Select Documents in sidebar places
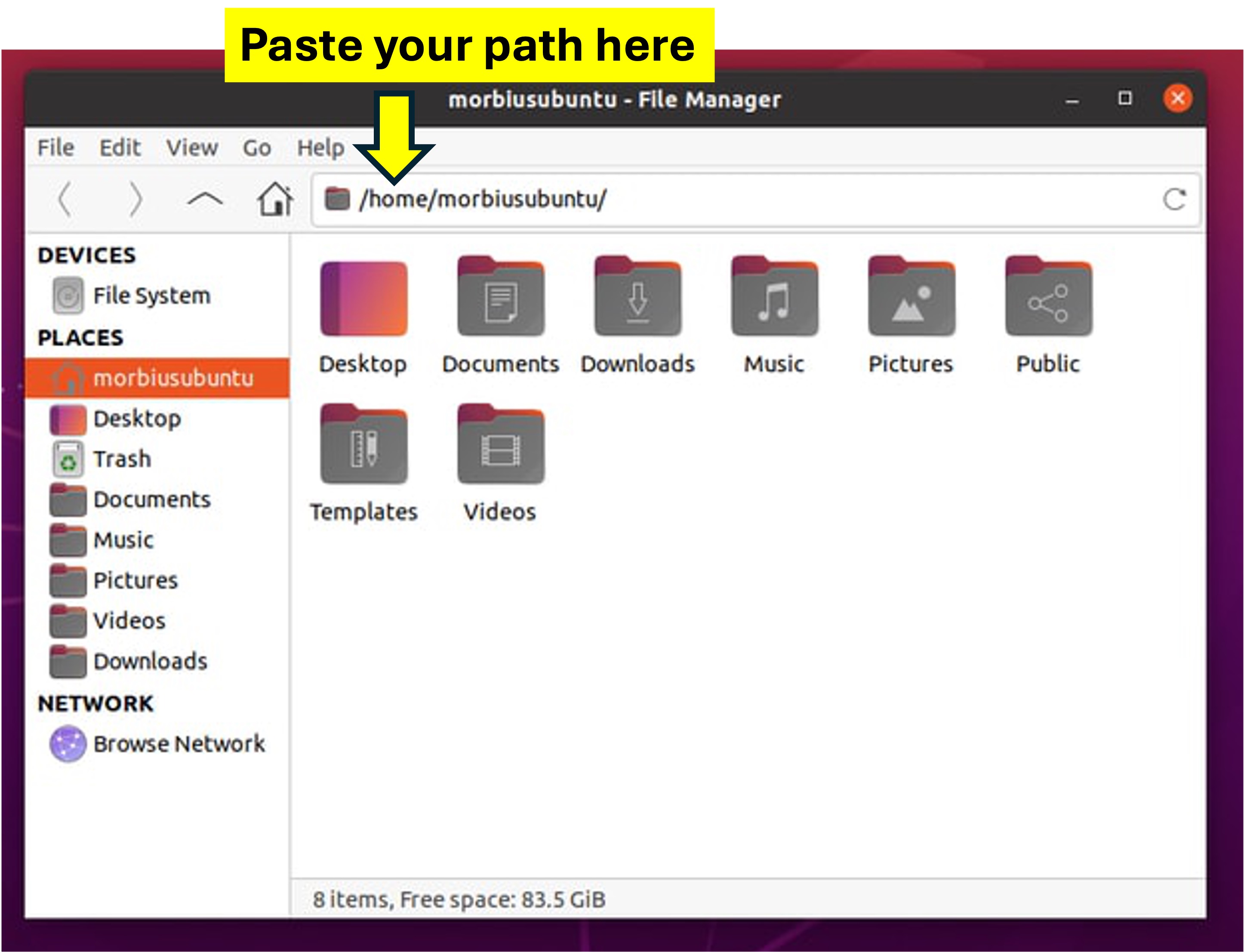Viewport: 1244px width, 952px height. point(157,500)
